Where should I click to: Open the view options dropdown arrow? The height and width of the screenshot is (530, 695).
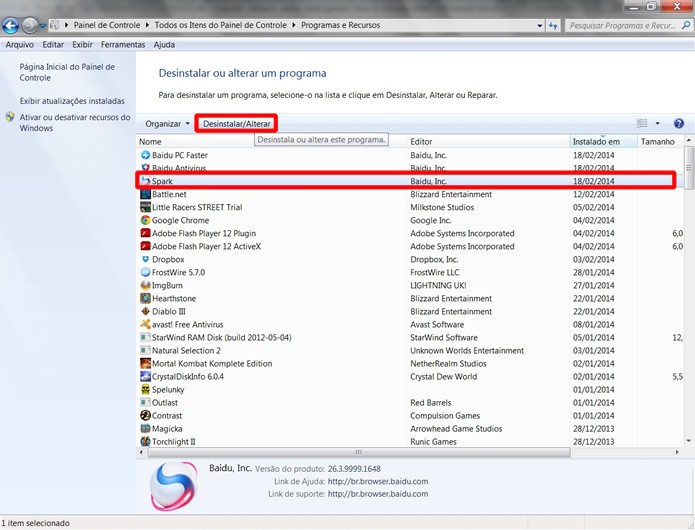click(x=657, y=124)
